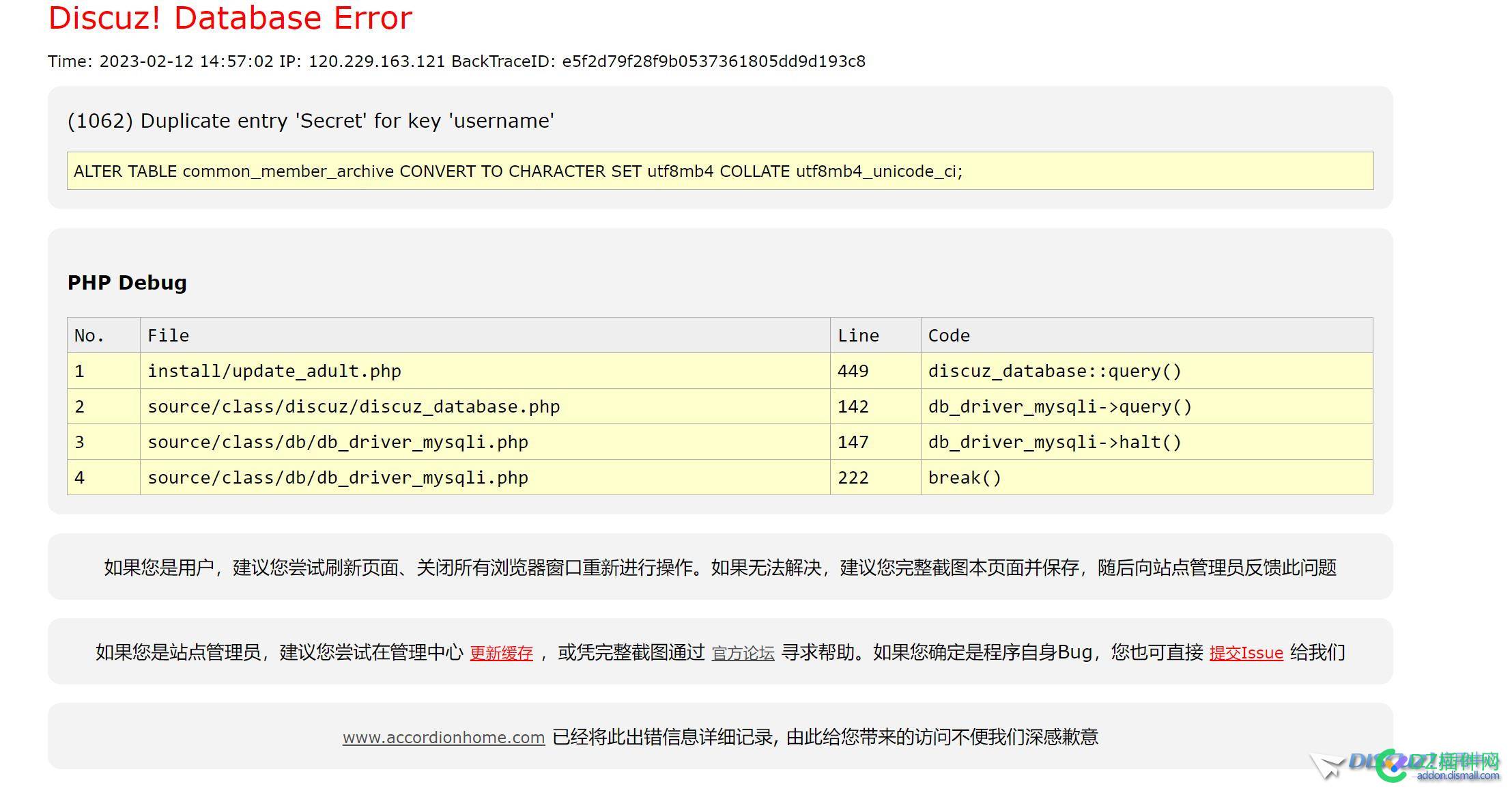
Task: Click the Line column header
Action: (876, 335)
